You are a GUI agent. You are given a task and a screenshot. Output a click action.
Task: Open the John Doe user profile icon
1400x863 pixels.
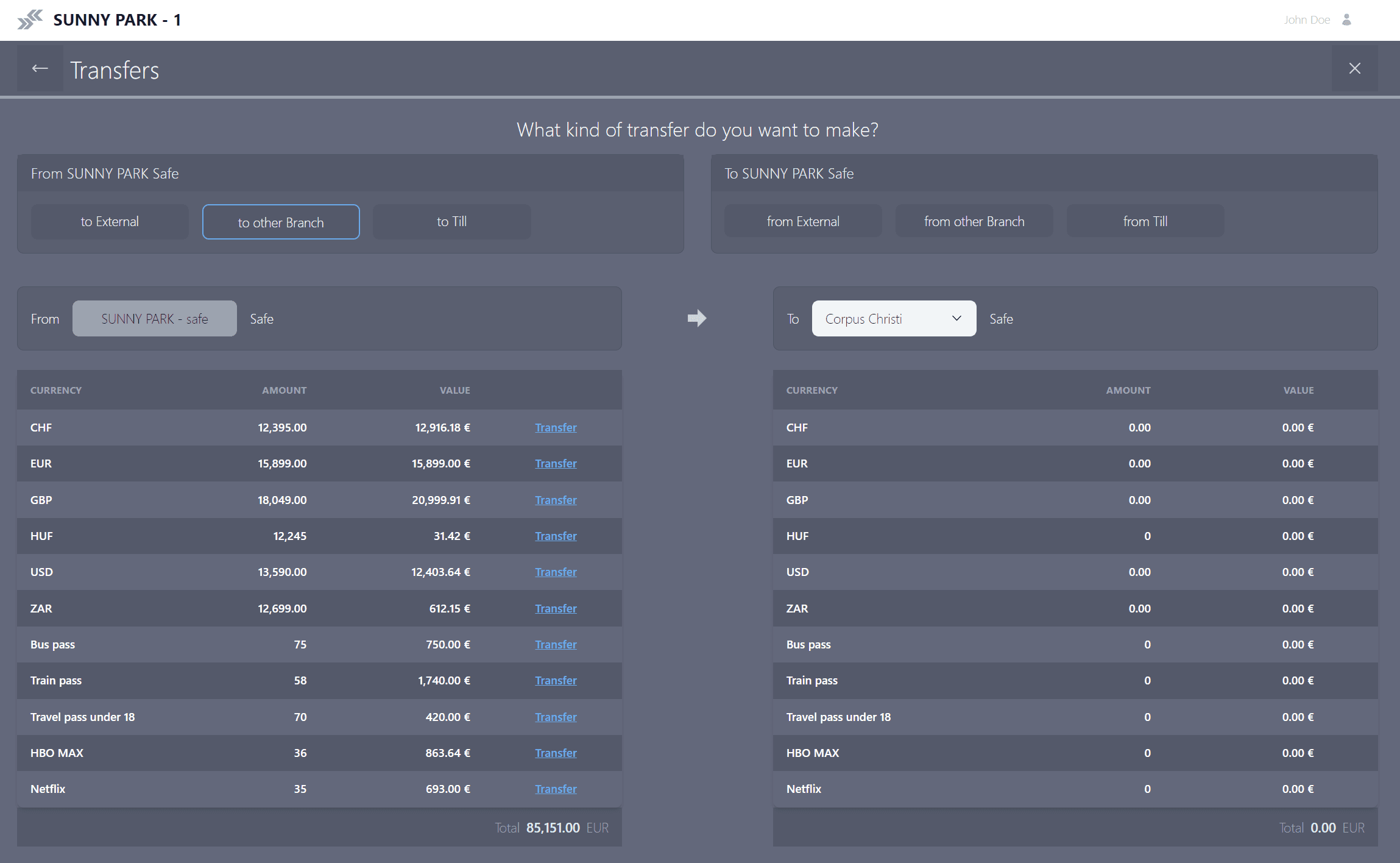click(x=1346, y=20)
